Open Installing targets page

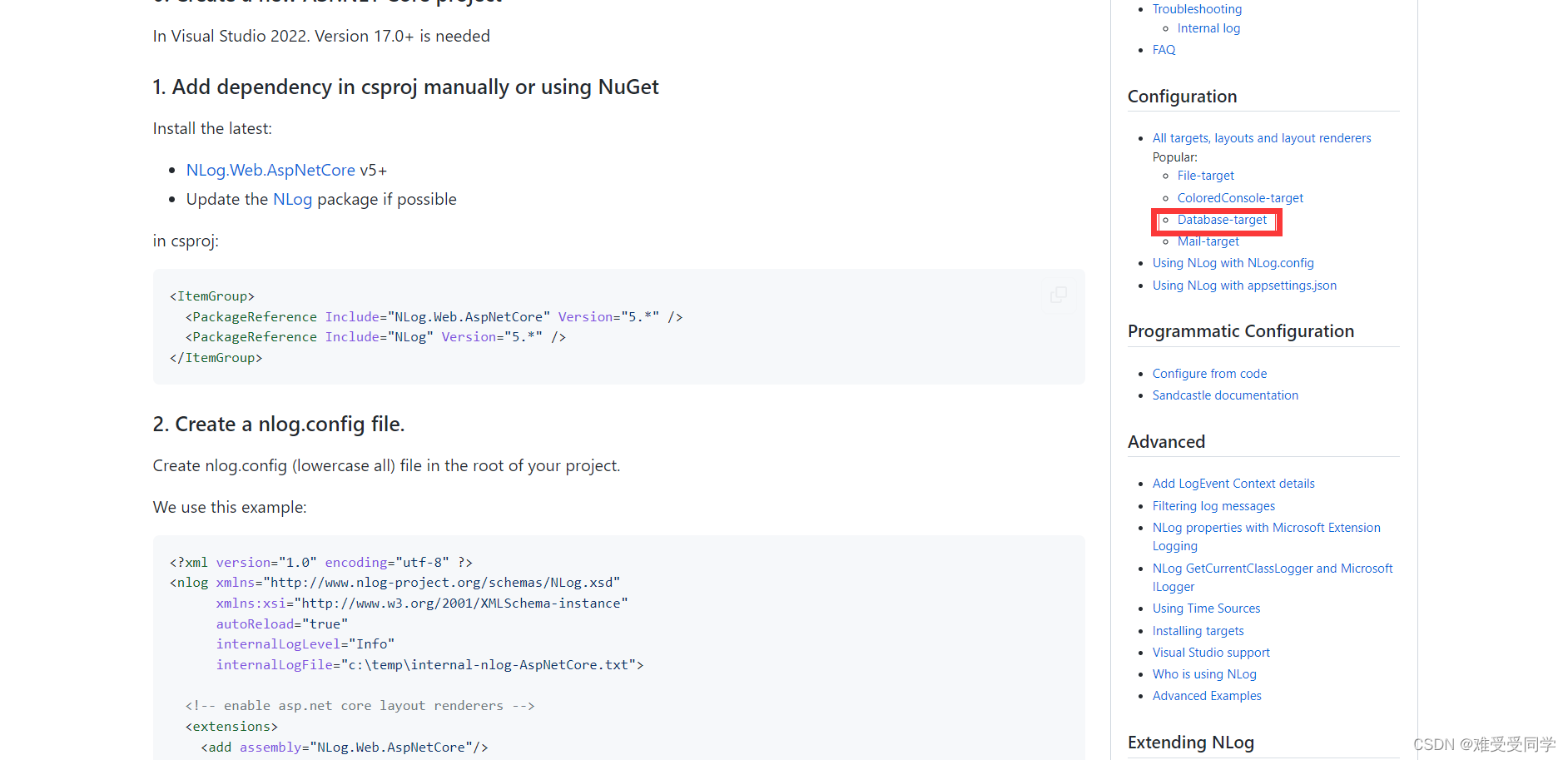(1198, 631)
